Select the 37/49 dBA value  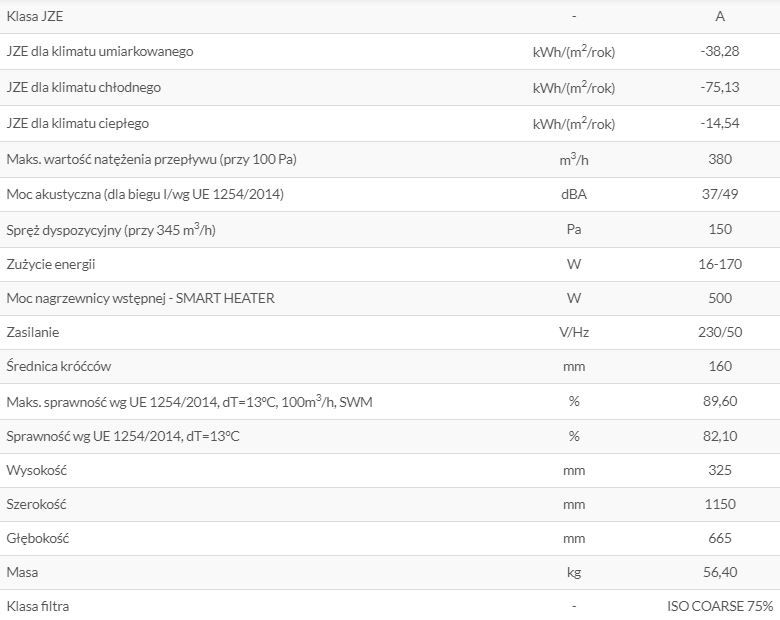tap(720, 194)
